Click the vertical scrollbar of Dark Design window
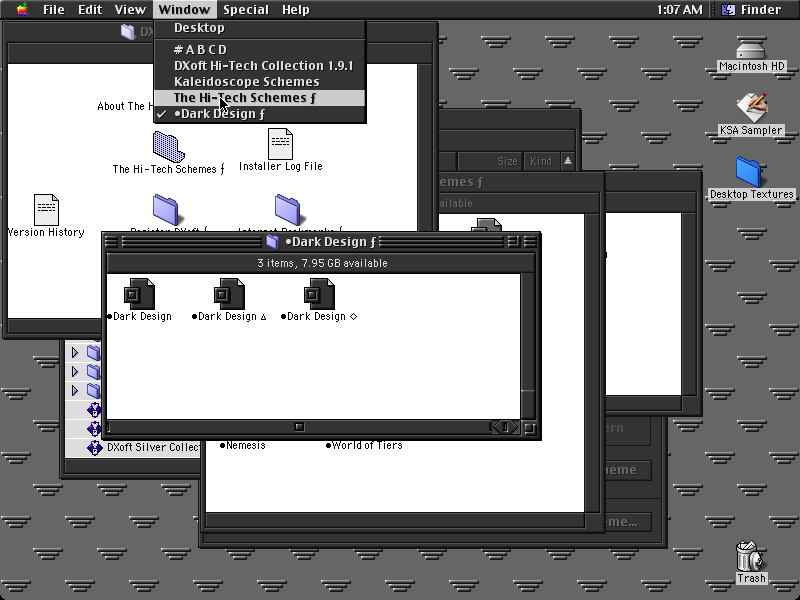The image size is (800, 600). point(528,346)
